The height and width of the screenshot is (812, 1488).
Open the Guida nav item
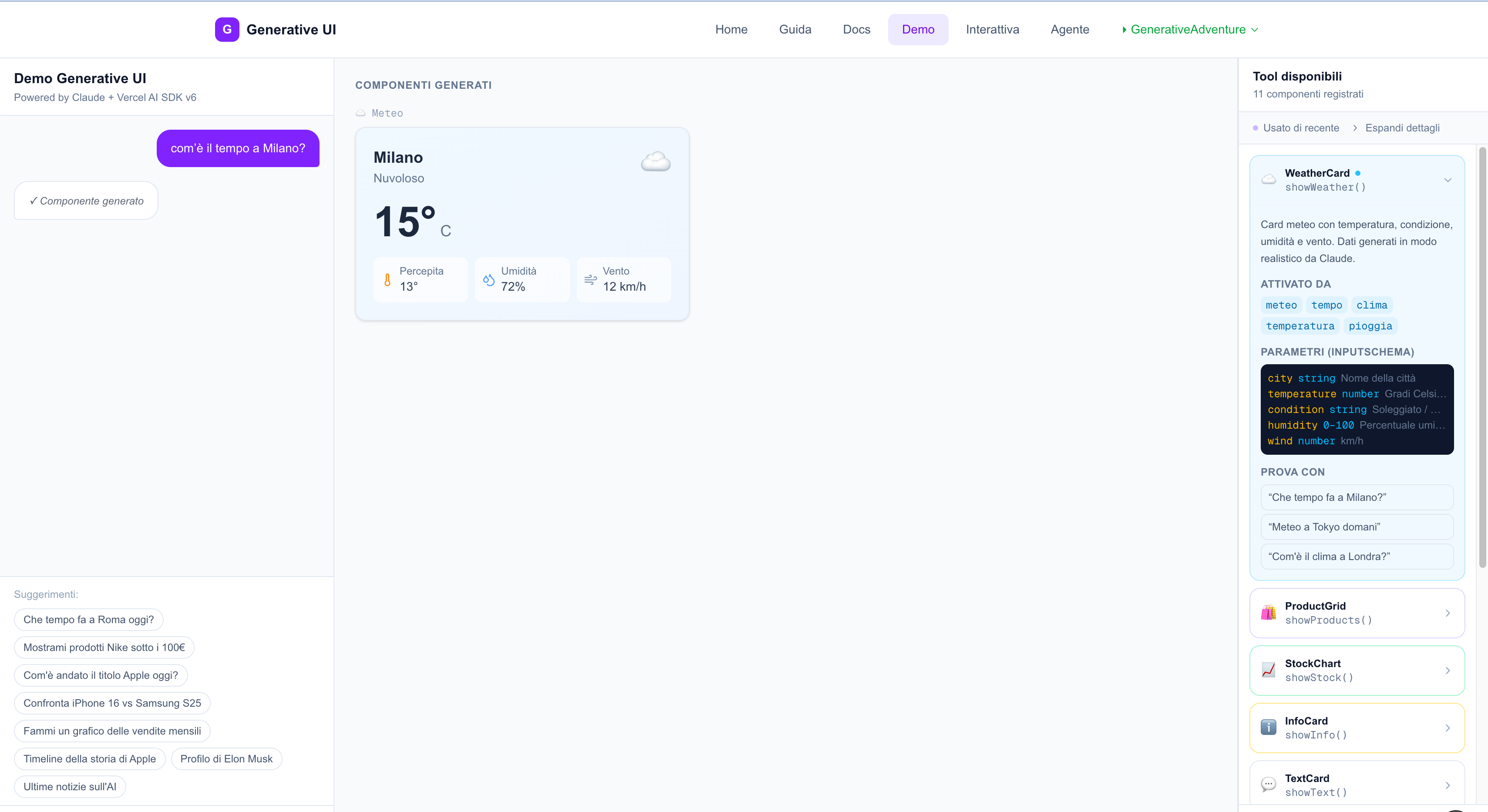[x=795, y=30]
